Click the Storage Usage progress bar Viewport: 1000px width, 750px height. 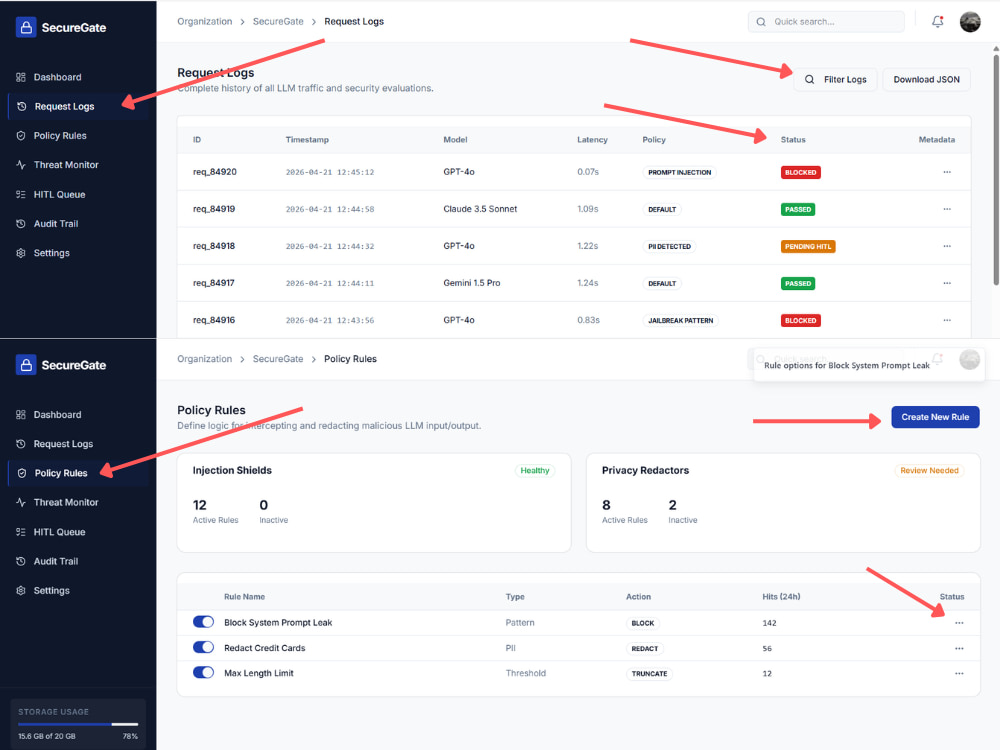click(78, 724)
